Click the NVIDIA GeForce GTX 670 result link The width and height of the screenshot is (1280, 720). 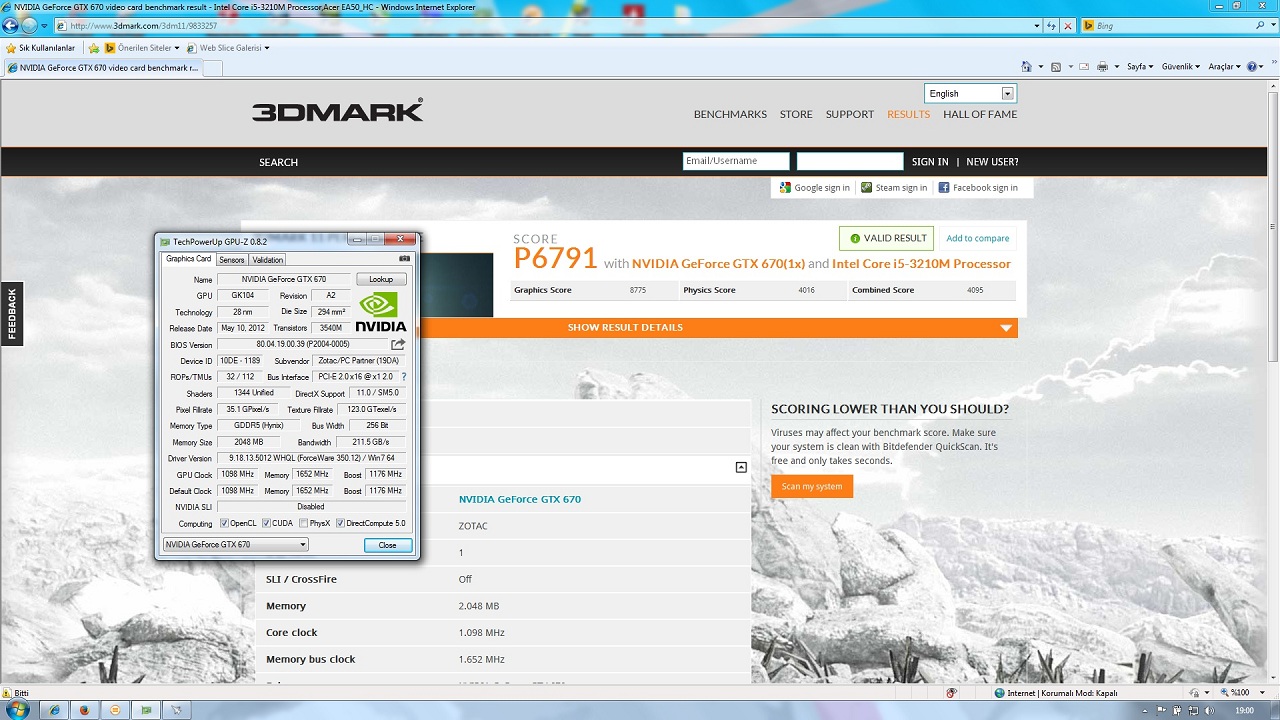520,499
